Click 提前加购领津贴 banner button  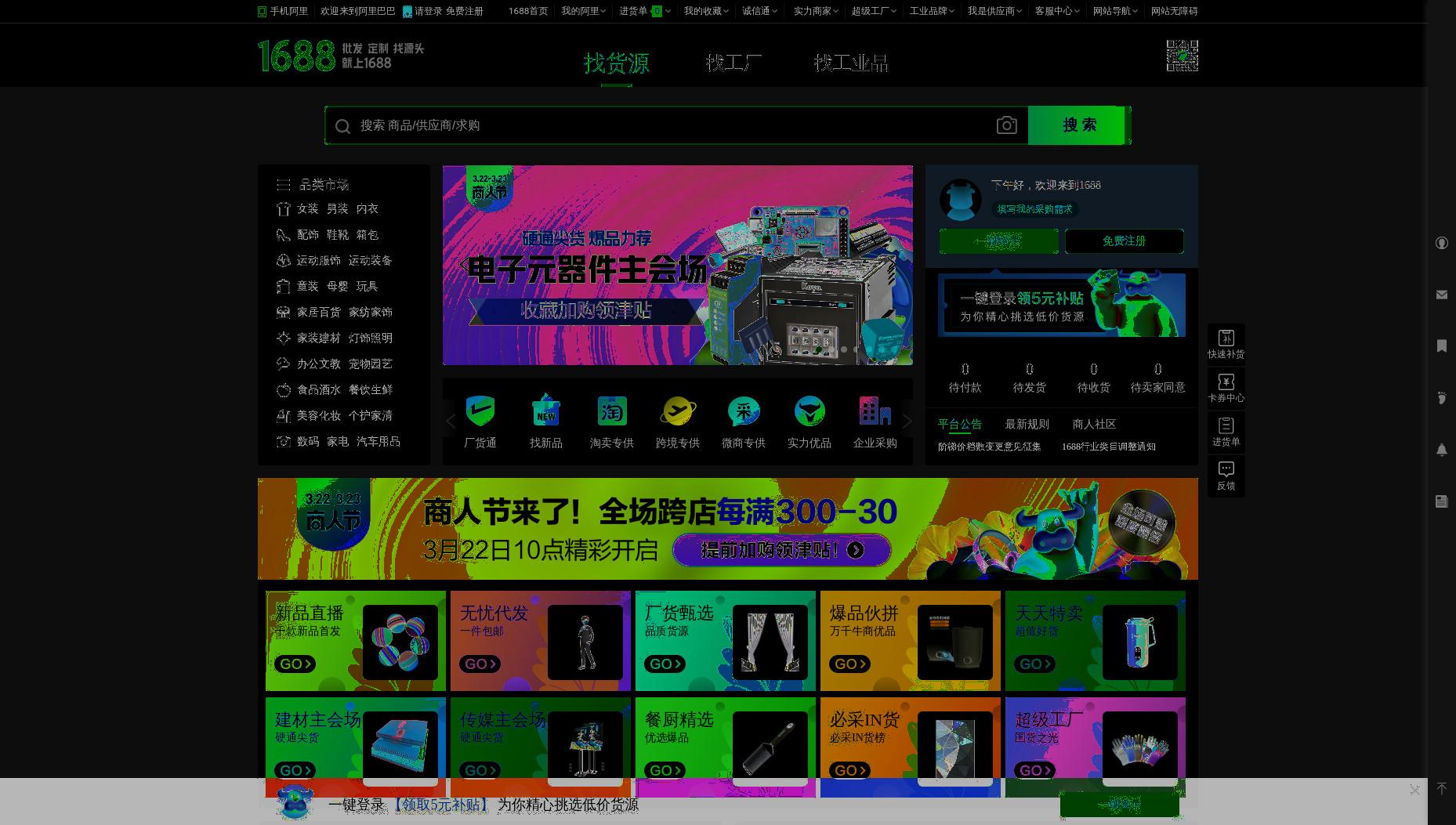[x=781, y=550]
